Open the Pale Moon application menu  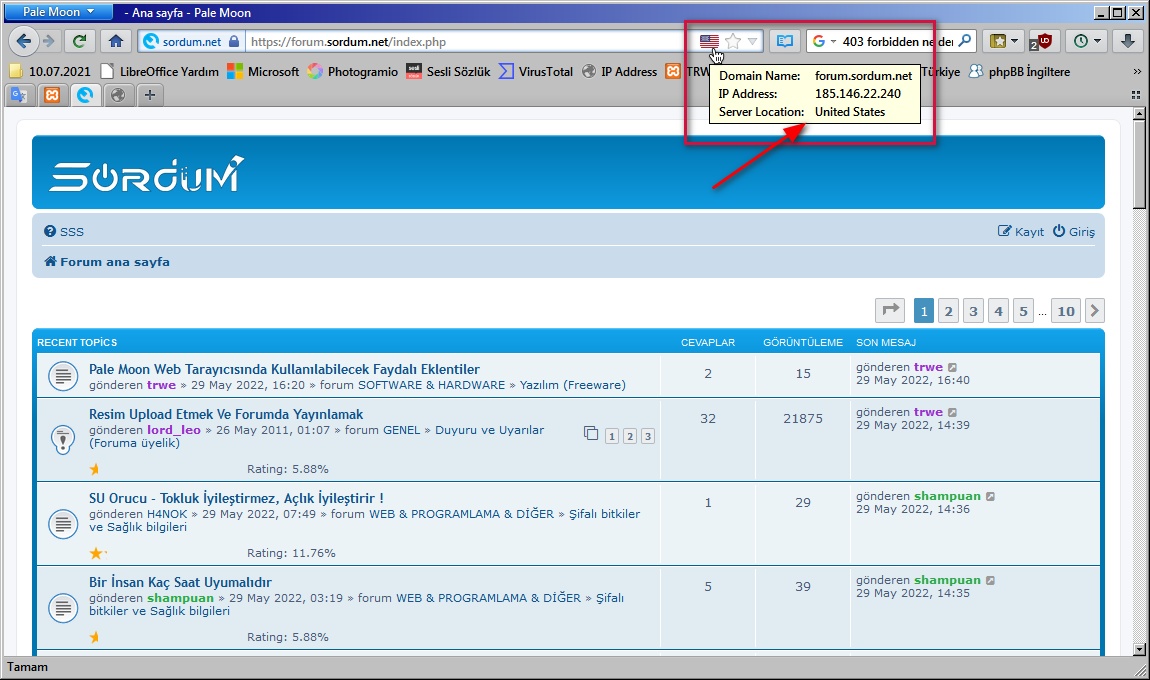(x=59, y=12)
